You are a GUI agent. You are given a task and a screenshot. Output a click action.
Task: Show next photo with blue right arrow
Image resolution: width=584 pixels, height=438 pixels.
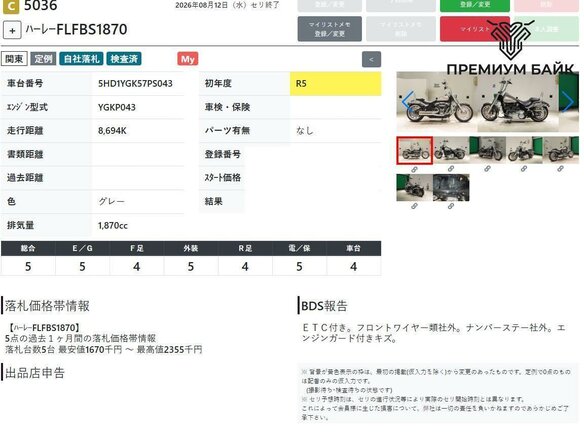tap(567, 101)
